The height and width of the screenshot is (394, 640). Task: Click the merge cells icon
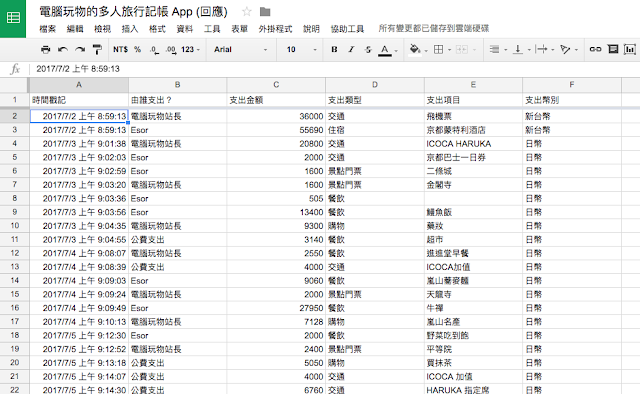(x=462, y=49)
